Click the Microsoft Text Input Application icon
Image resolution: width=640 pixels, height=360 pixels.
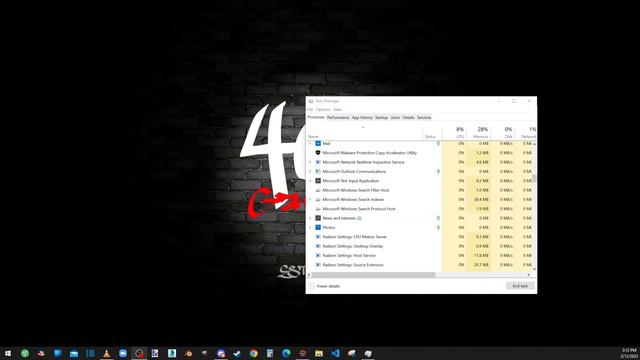pyautogui.click(x=318, y=181)
